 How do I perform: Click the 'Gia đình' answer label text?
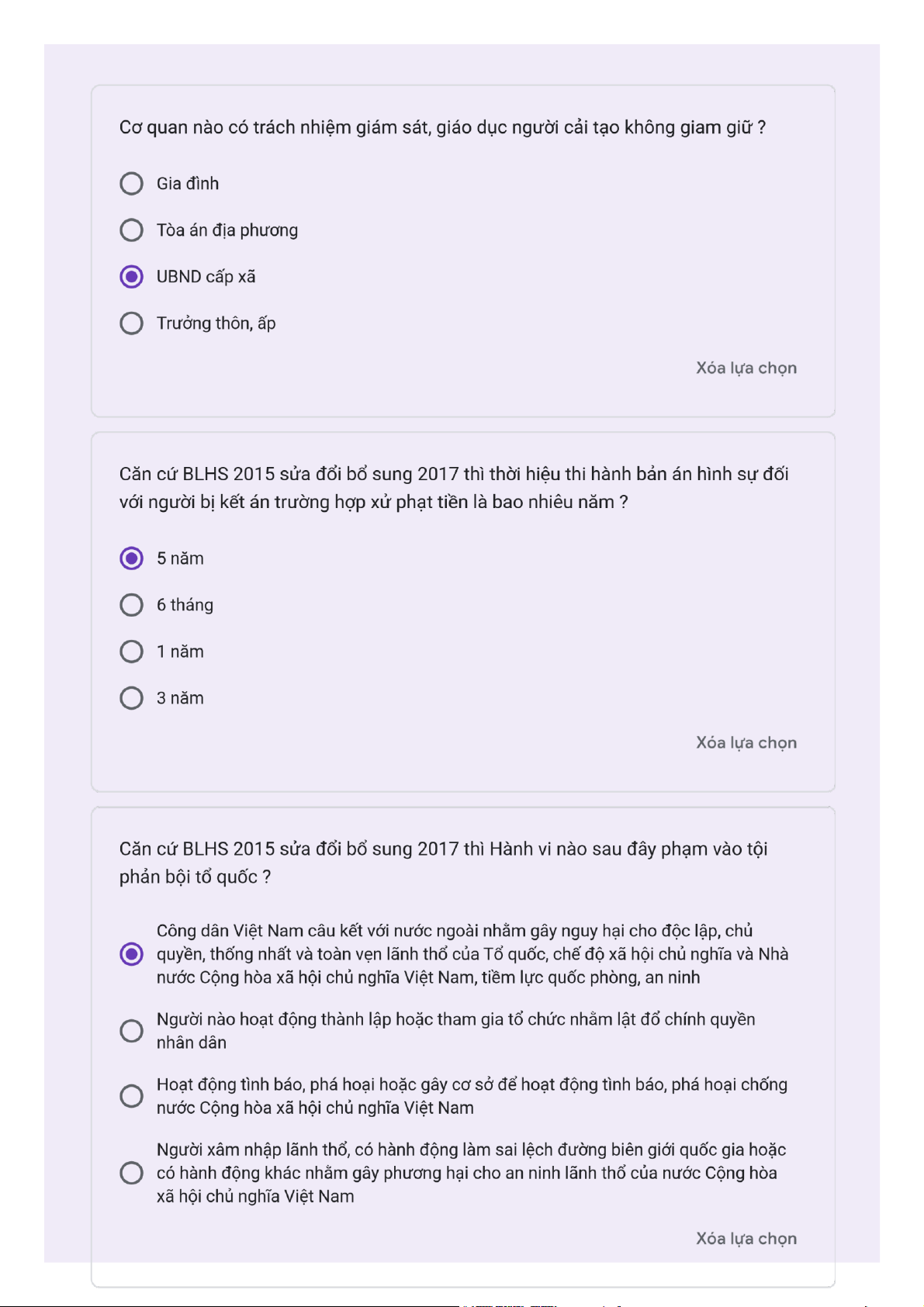pyautogui.click(x=188, y=184)
